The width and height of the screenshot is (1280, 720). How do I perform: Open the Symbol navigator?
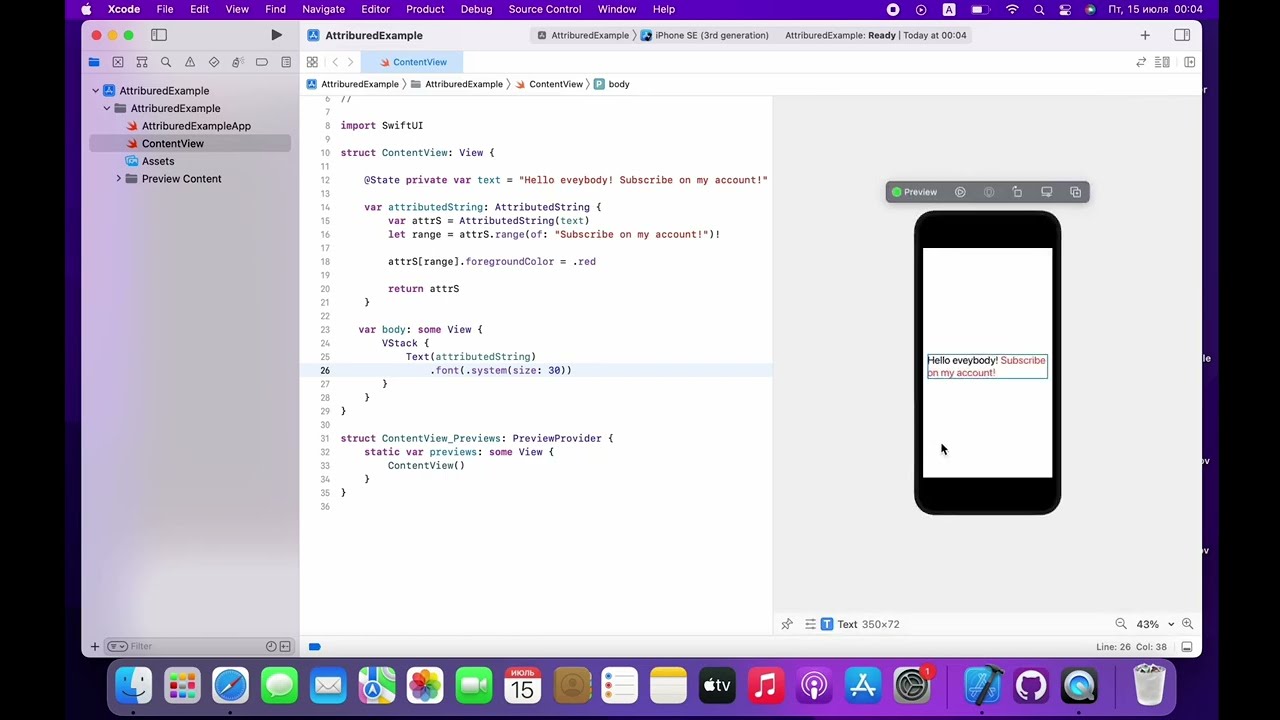(142, 62)
